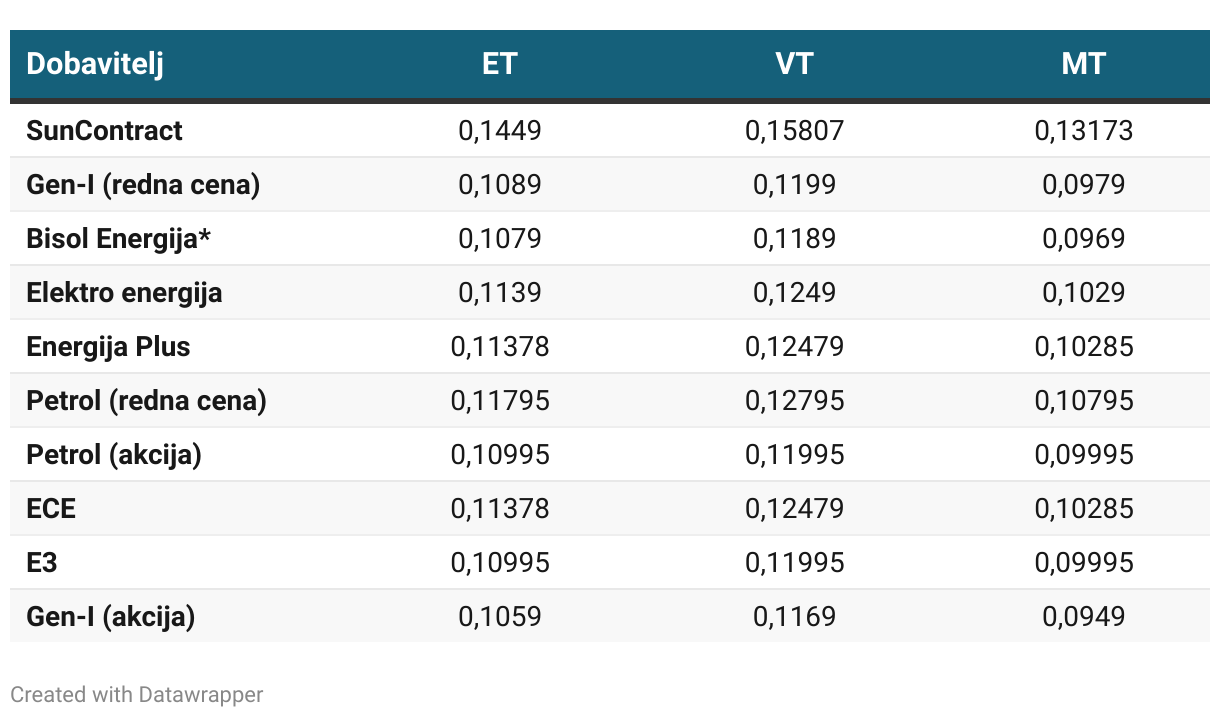Click Petrol (redna cena) supplier name
Screen dimensions: 1220x718
point(146,401)
